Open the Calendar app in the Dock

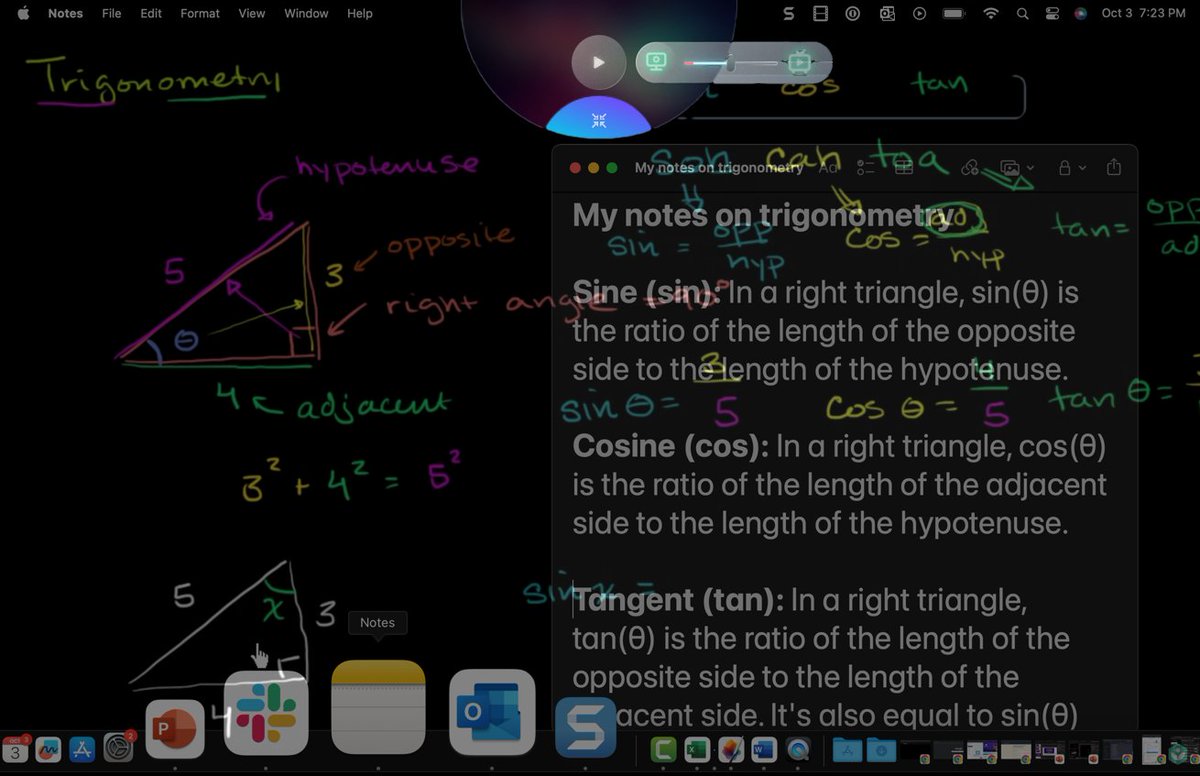click(15, 749)
